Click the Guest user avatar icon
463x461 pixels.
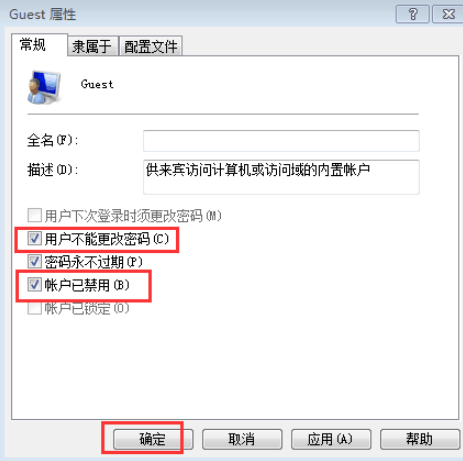[44, 87]
